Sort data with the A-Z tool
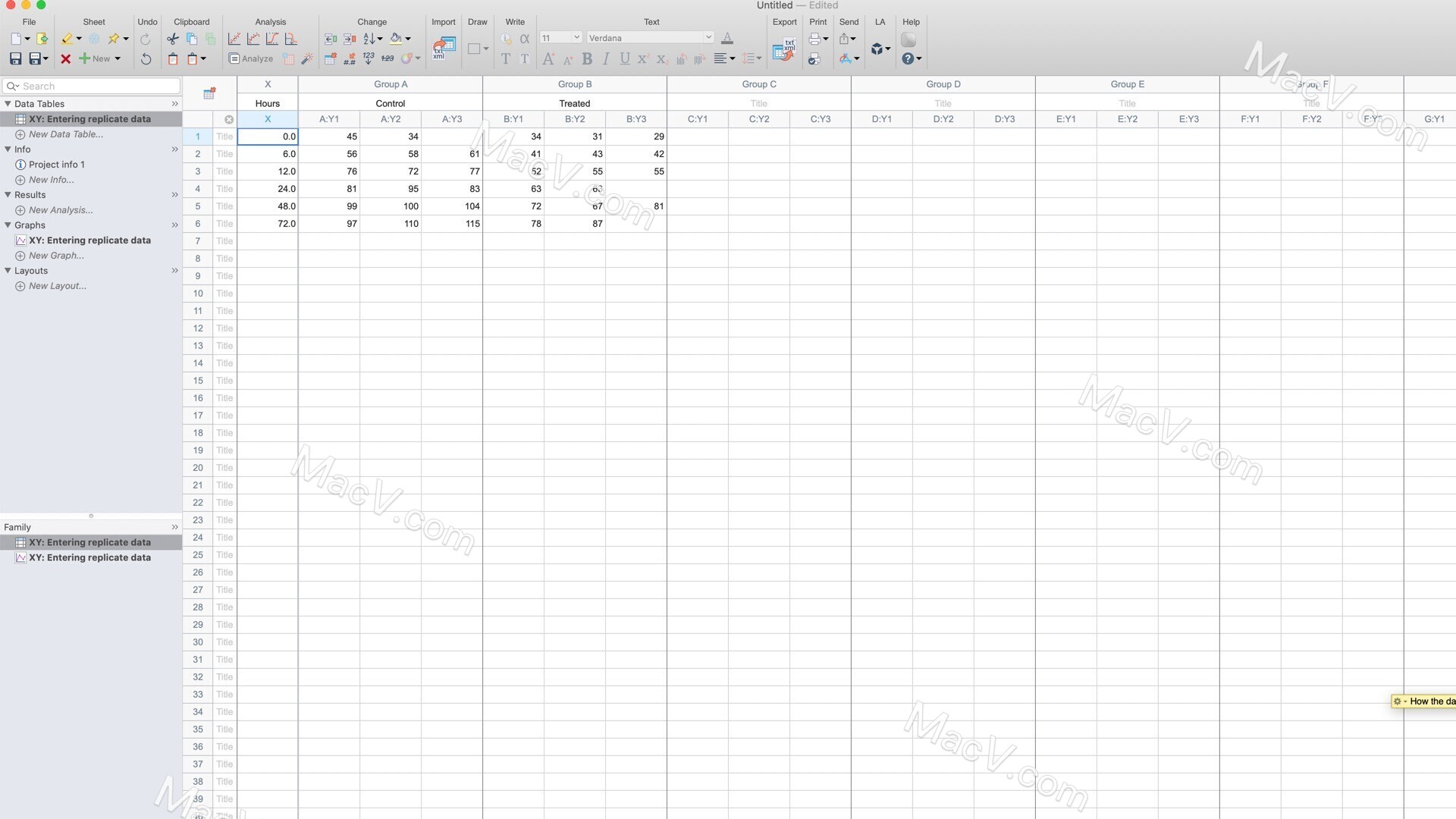The height and width of the screenshot is (819, 1456). click(x=369, y=39)
